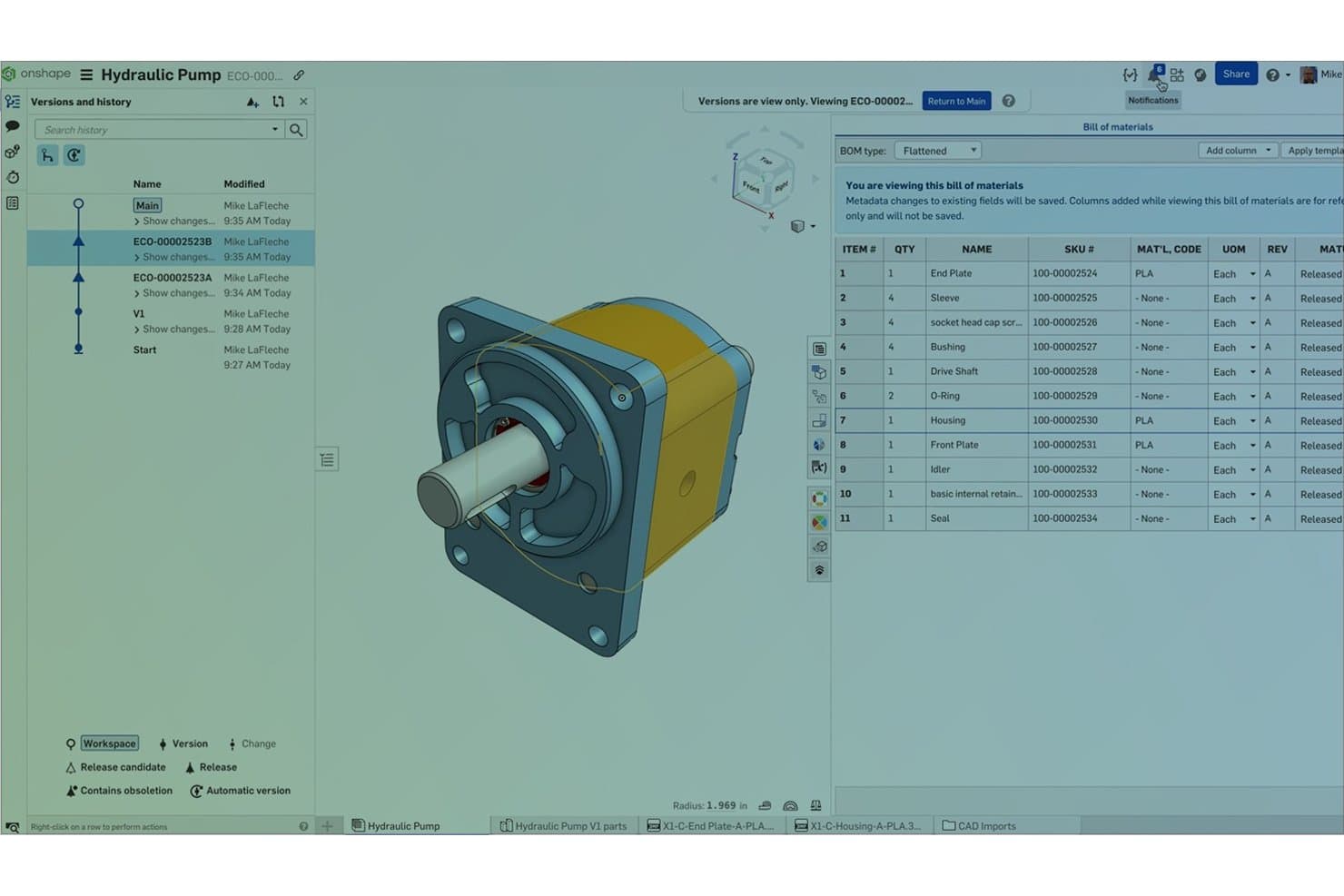Screen dimensions: 1344x896
Task: Toggle the branch filter button under search
Action: coord(47,155)
